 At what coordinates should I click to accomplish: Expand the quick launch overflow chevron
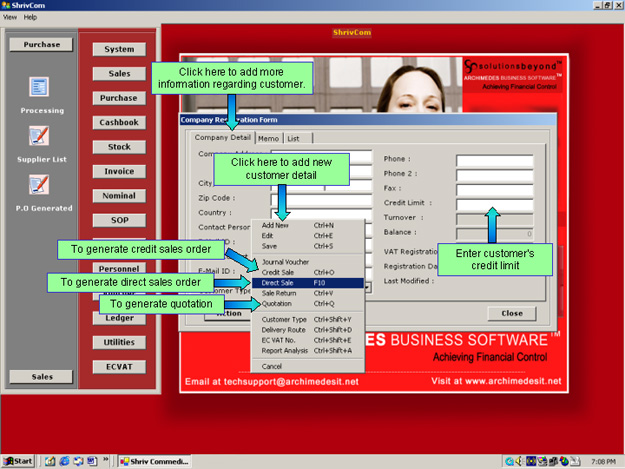coord(106,461)
